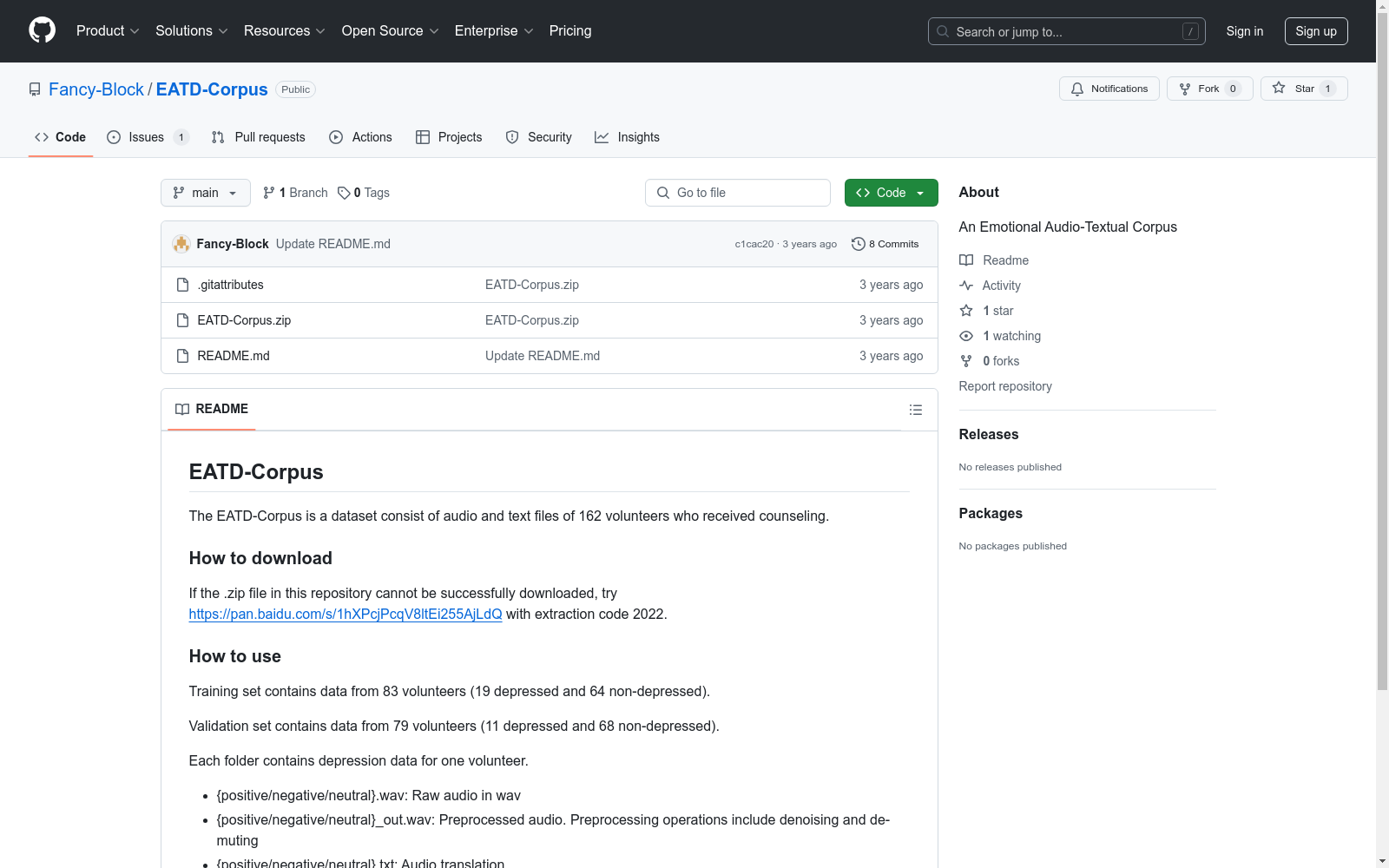Viewport: 1389px width, 868px height.
Task: Click the Sign up button
Action: coord(1316,31)
